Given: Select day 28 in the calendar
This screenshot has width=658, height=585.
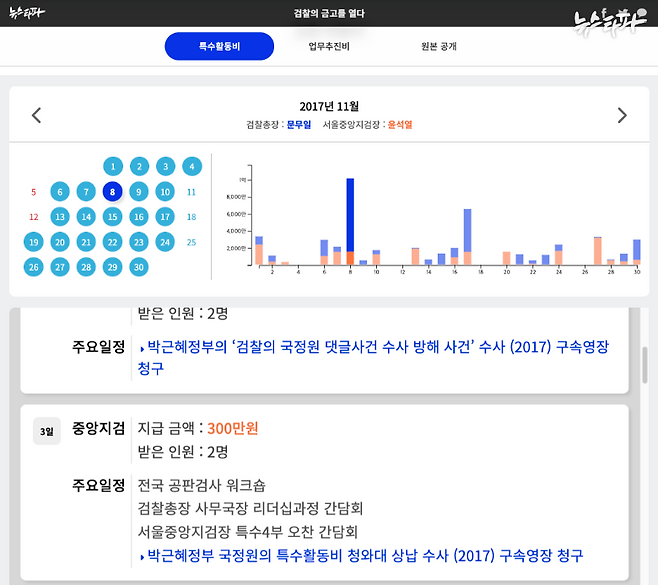Looking at the screenshot, I should (x=86, y=267).
